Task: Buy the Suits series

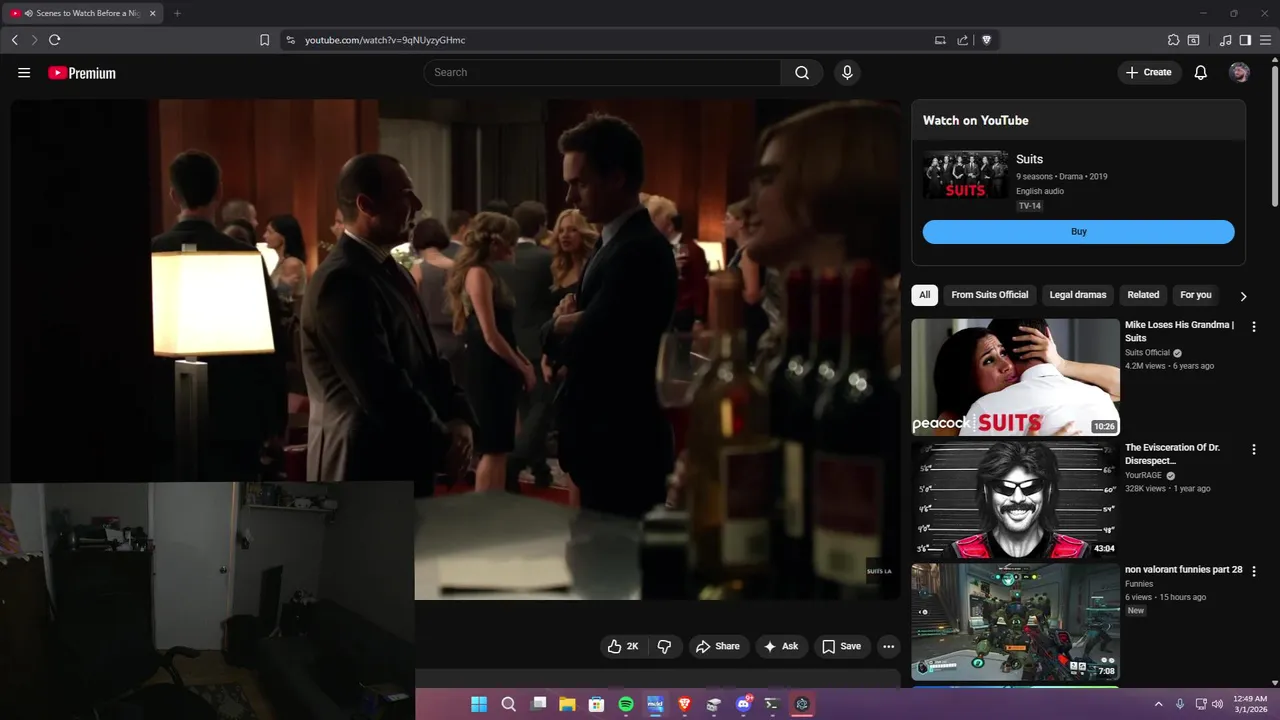Action: point(1078,232)
